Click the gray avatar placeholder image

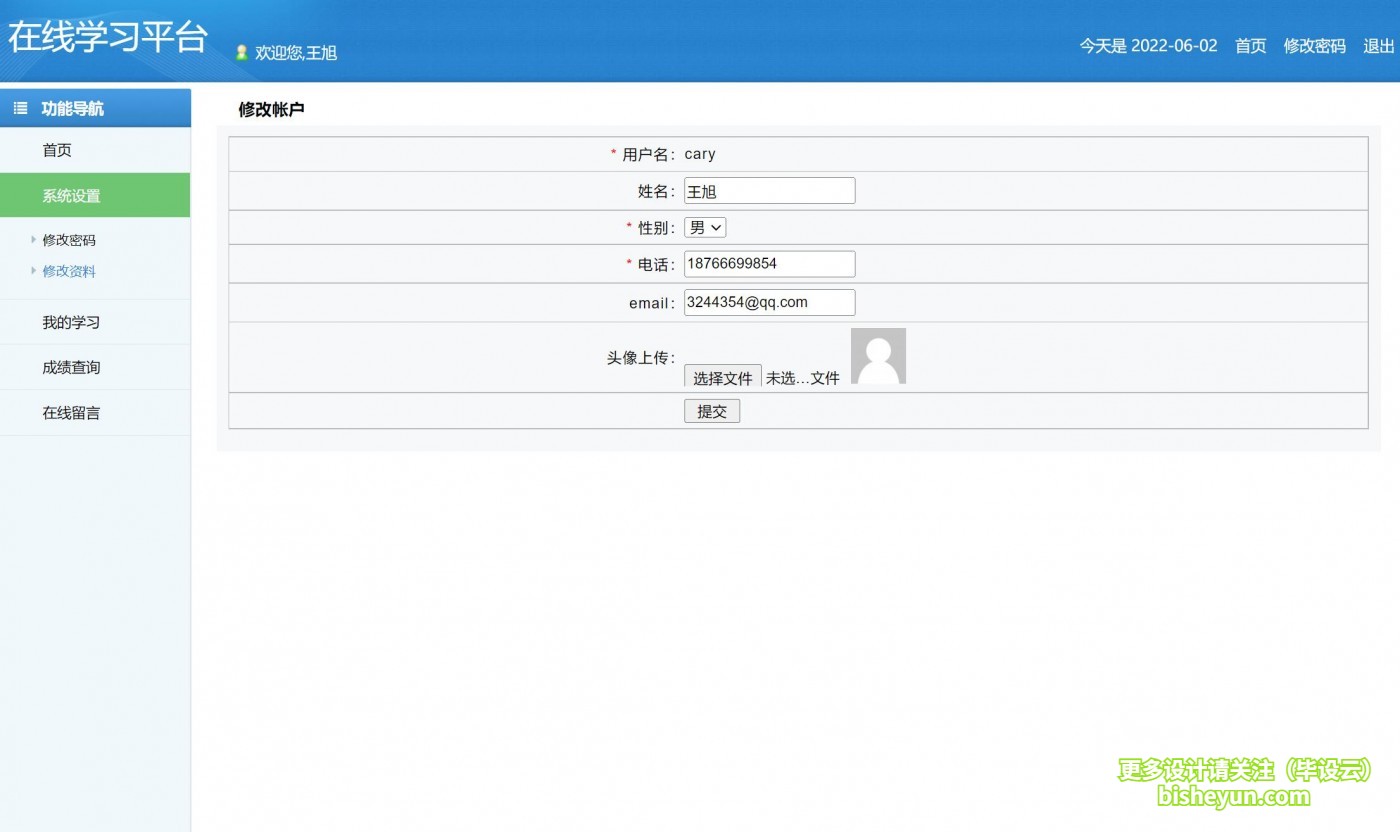pyautogui.click(x=878, y=356)
